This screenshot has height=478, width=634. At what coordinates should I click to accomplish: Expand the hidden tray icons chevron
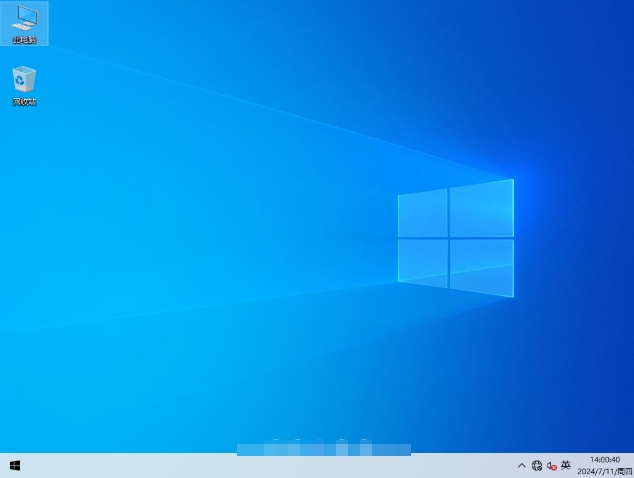[x=522, y=466]
